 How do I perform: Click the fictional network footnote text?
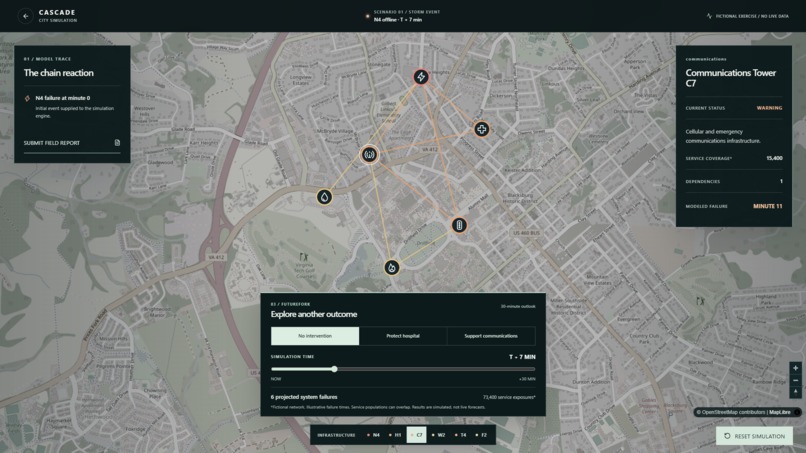(378, 407)
